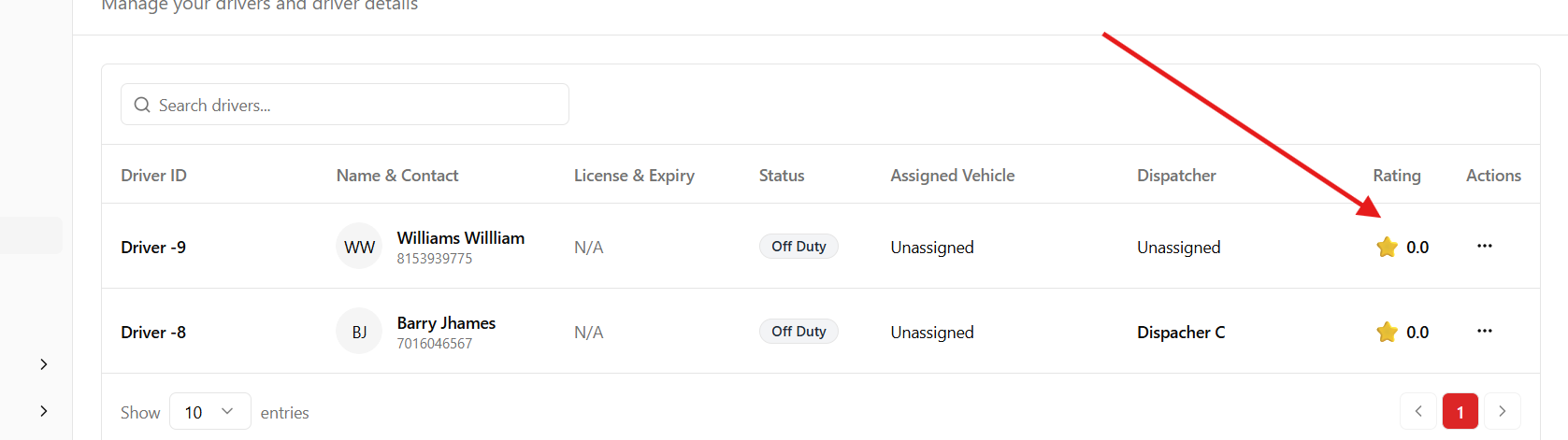
Task: Click the rating star for Driver -8
Action: (1387, 333)
